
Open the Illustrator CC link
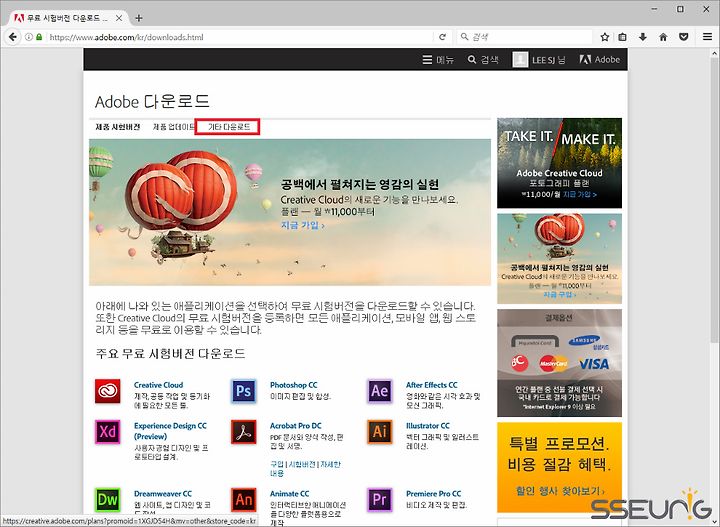pos(428,426)
